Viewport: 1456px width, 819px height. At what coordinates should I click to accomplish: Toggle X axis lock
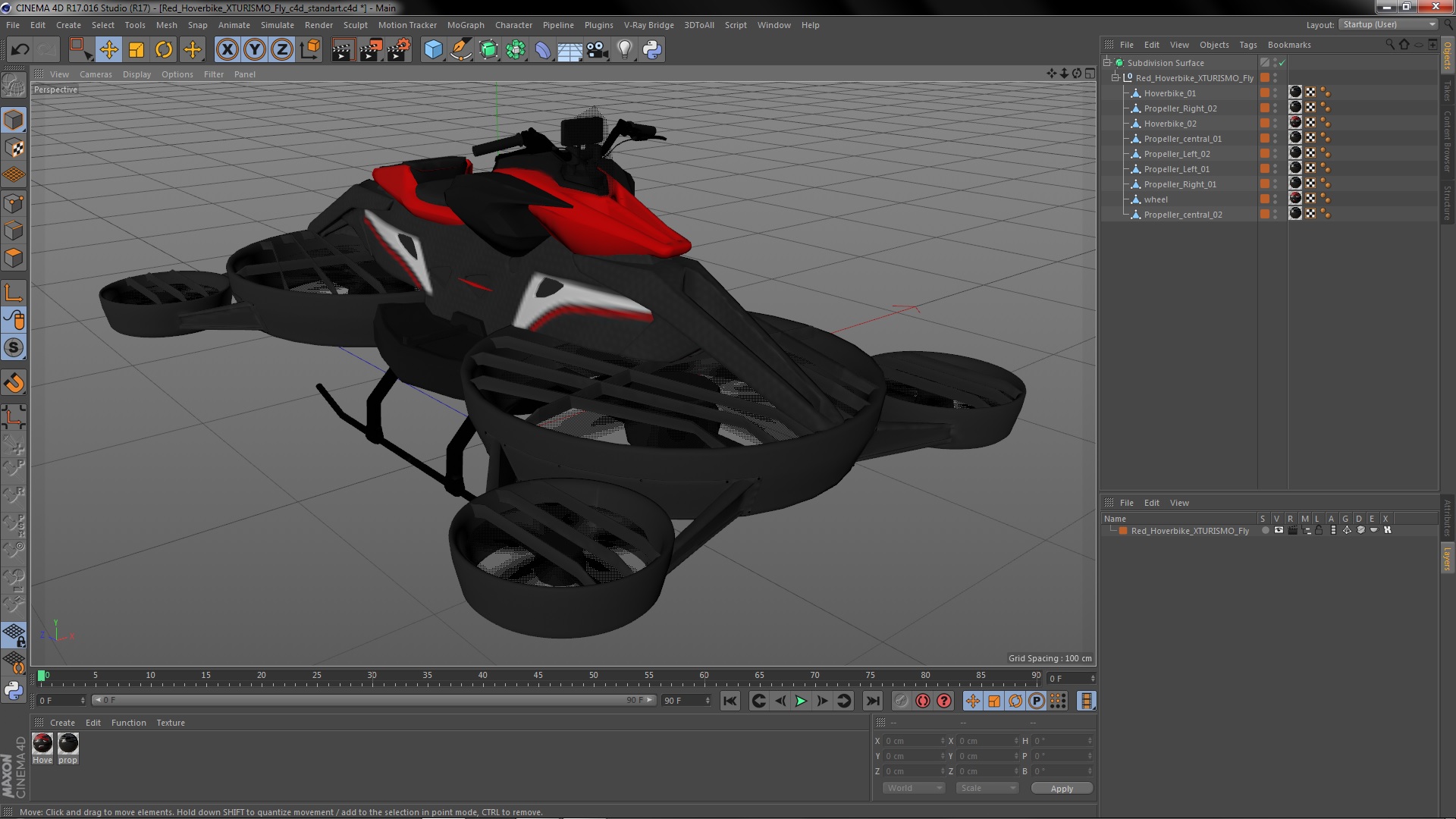coord(227,50)
